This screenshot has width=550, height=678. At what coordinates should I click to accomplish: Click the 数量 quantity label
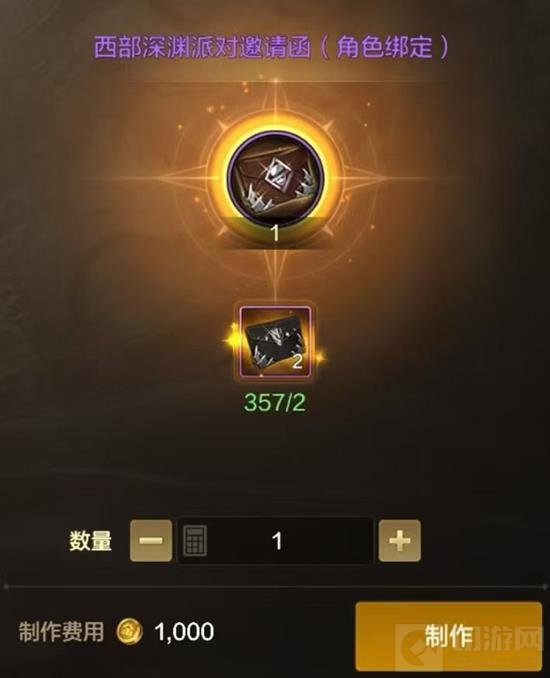point(91,540)
